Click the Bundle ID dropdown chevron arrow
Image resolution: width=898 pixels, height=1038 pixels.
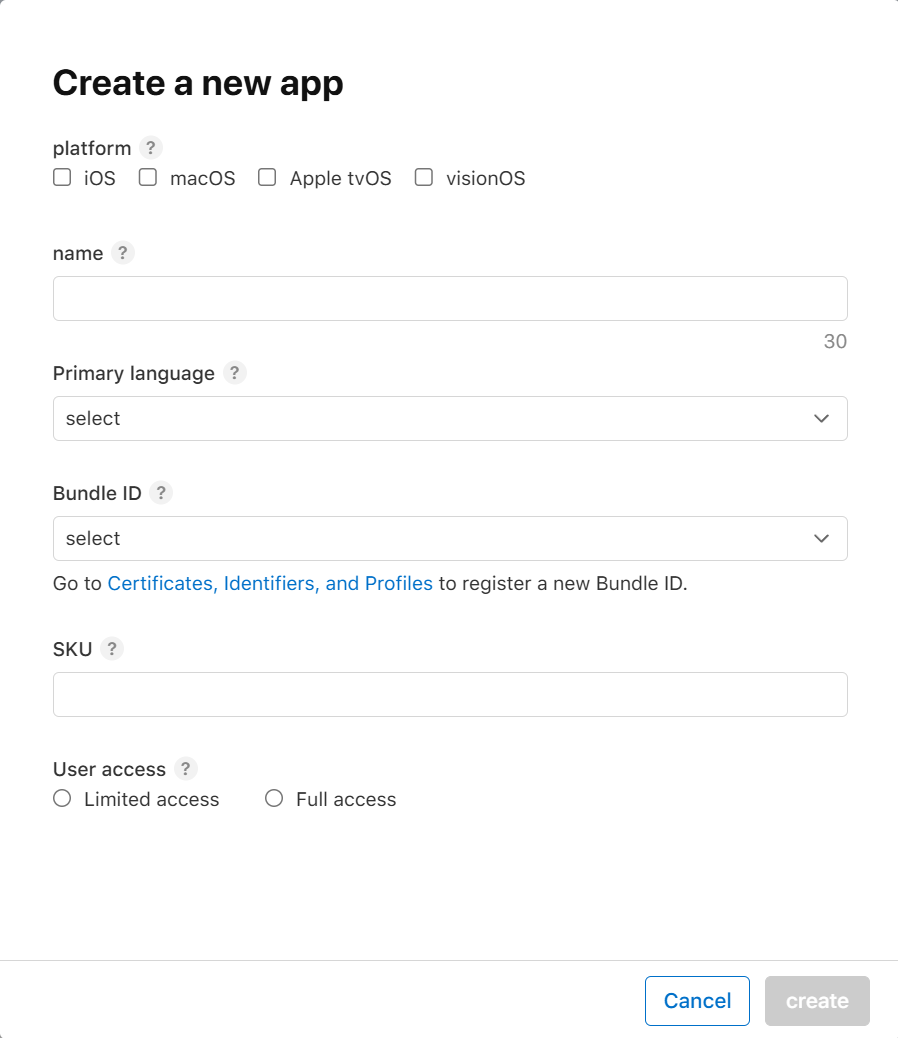822,538
